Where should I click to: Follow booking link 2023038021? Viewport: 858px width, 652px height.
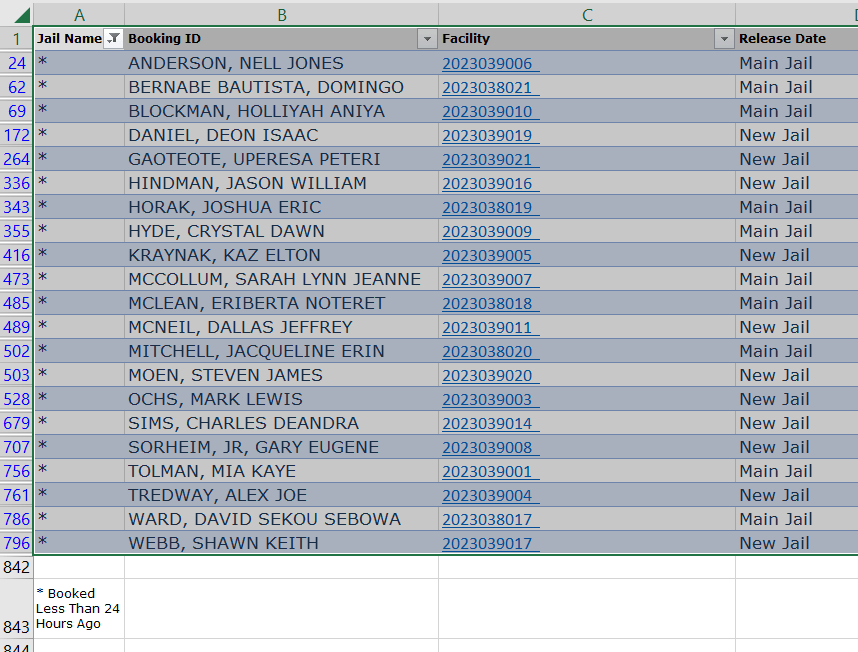coord(488,88)
